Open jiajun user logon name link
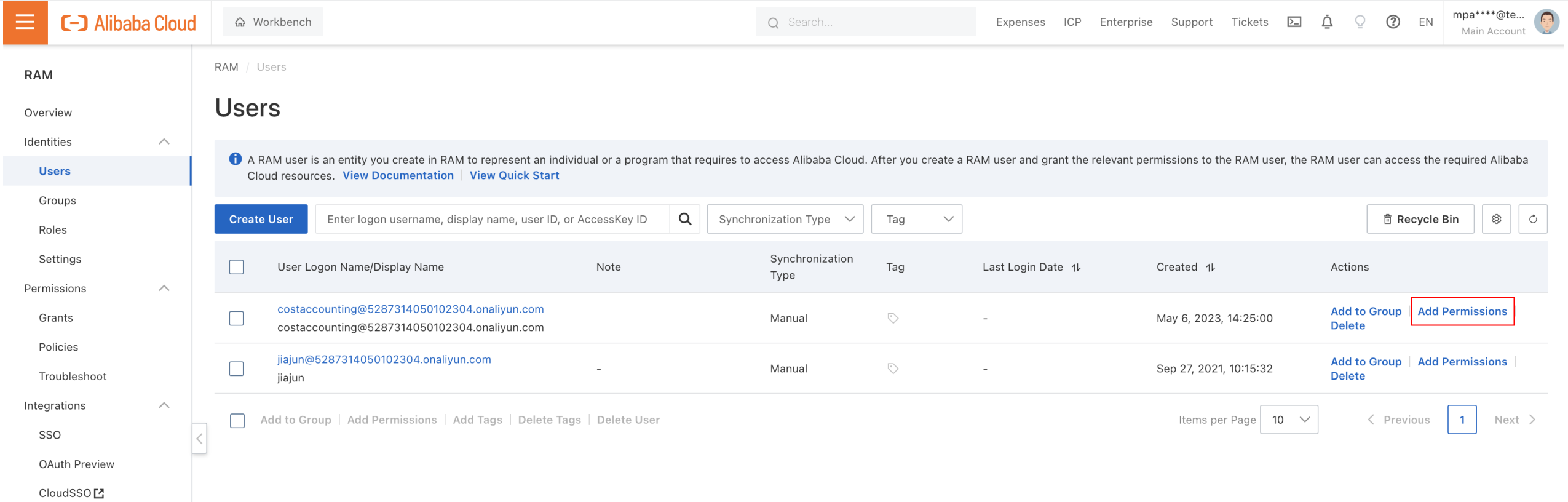The height and width of the screenshot is (502, 1568). (x=384, y=359)
